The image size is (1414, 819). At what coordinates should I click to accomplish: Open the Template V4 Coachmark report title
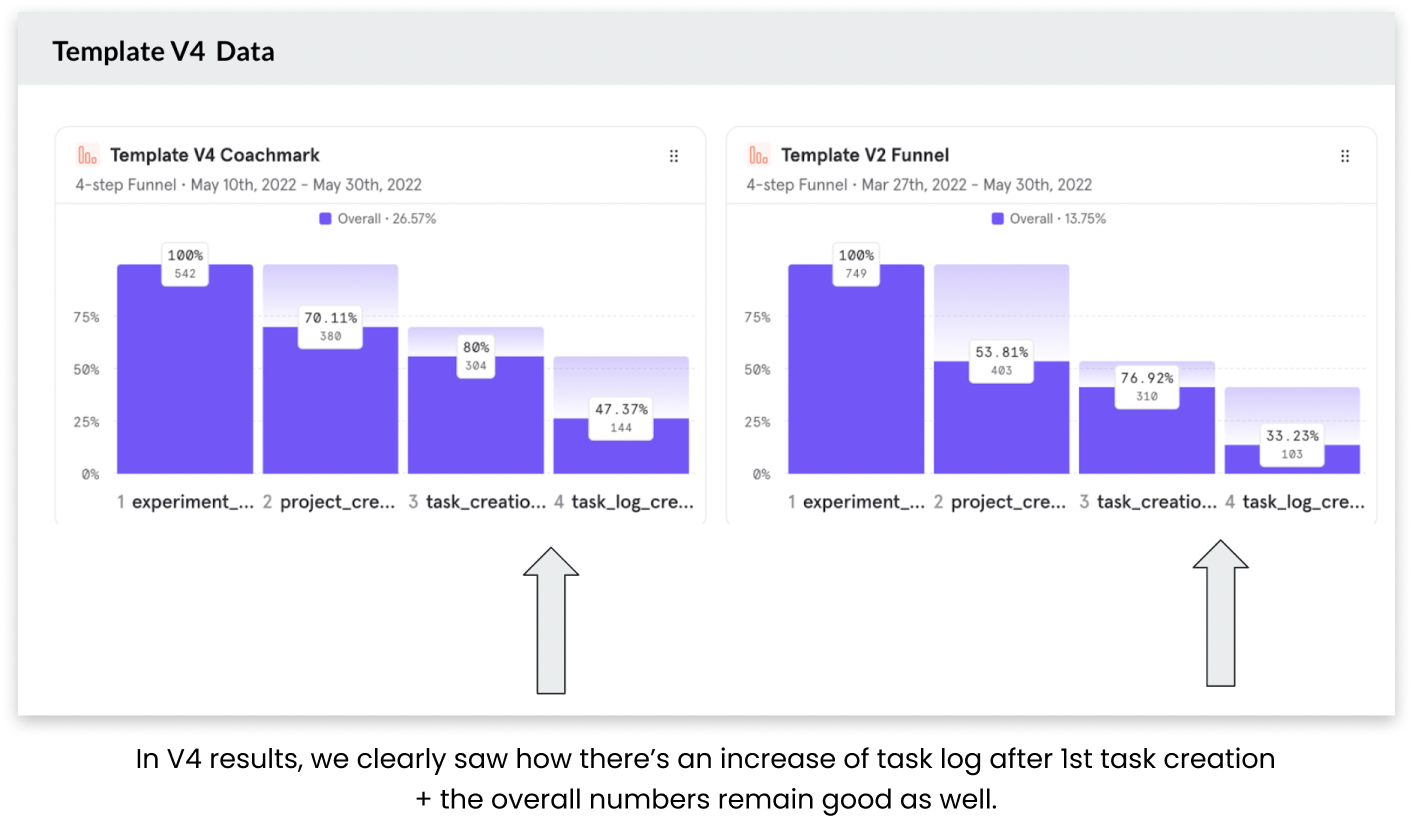[x=214, y=155]
